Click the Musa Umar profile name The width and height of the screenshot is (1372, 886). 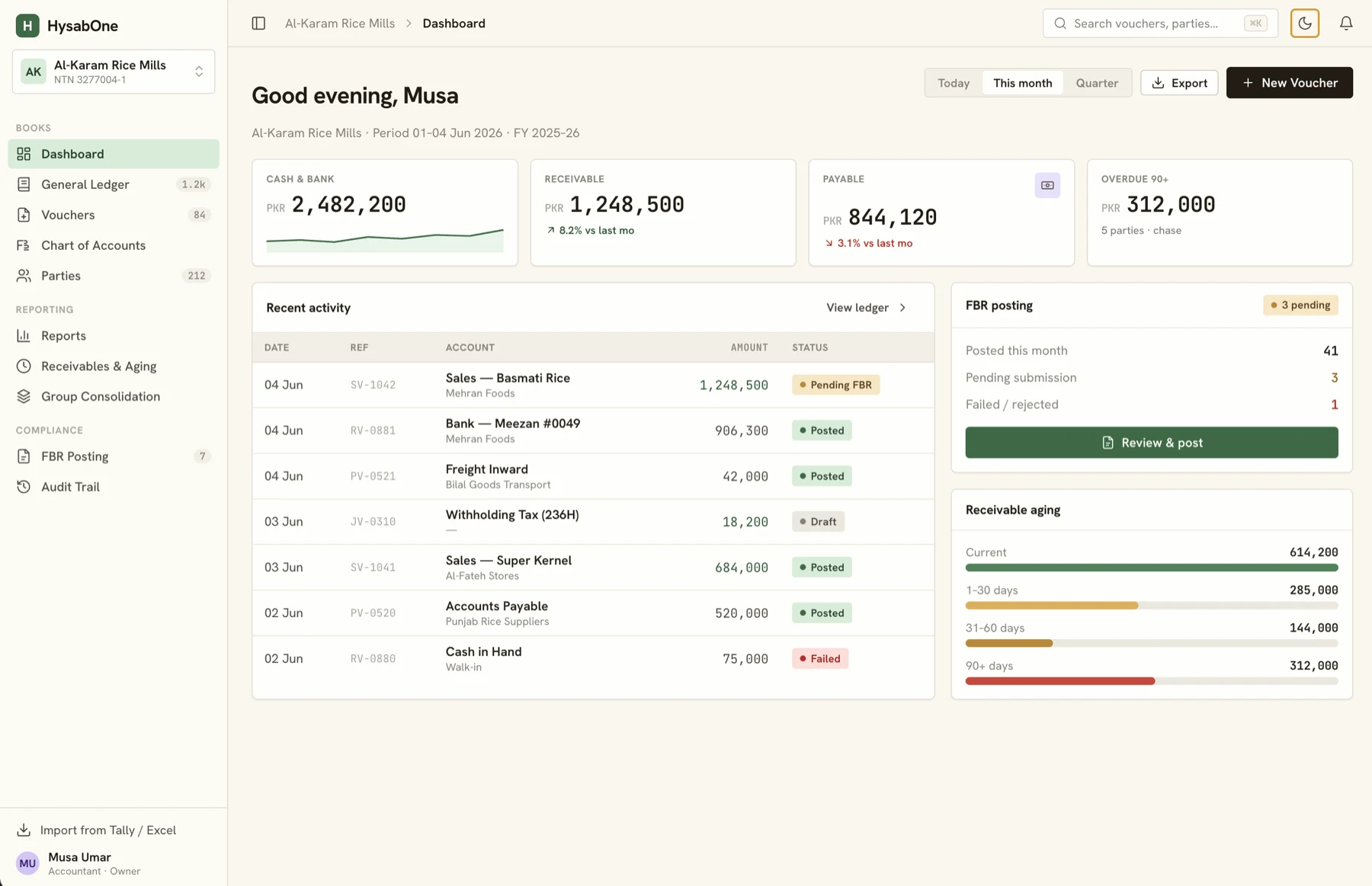(79, 857)
